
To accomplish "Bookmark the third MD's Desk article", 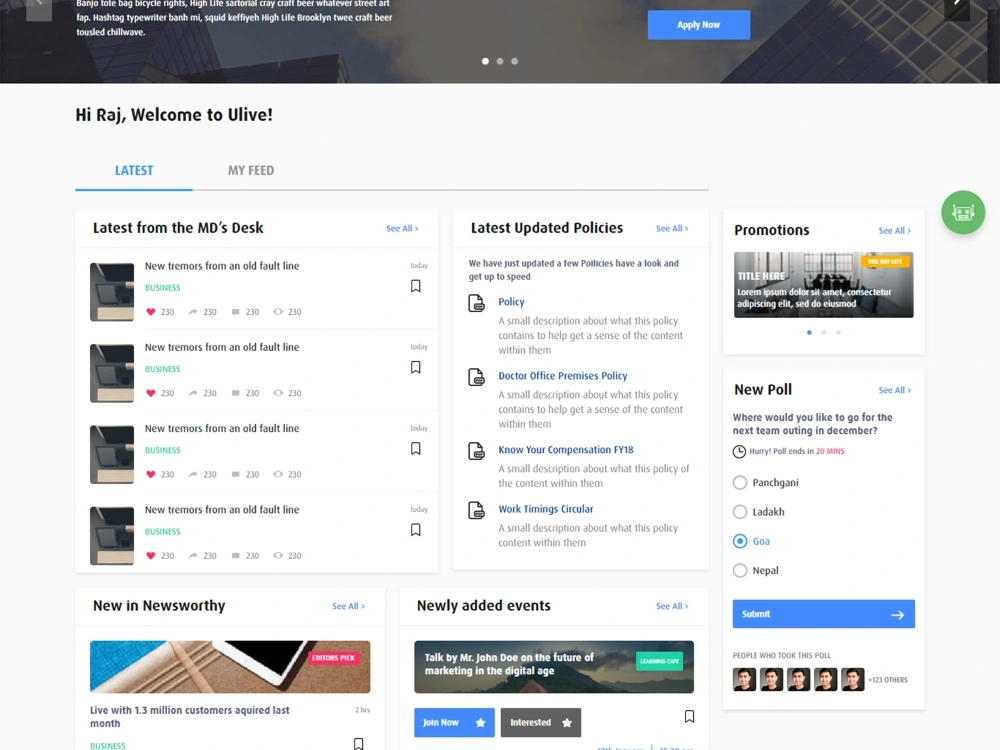I will (x=416, y=449).
